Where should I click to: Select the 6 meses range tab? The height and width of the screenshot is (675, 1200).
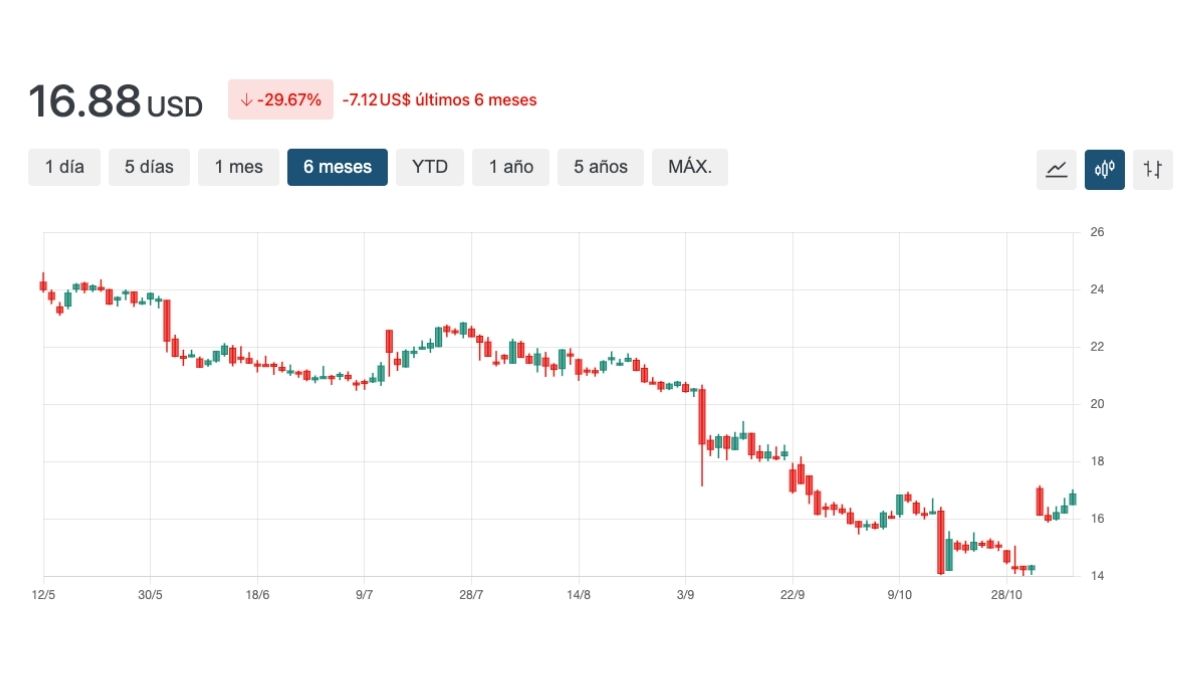click(x=337, y=167)
